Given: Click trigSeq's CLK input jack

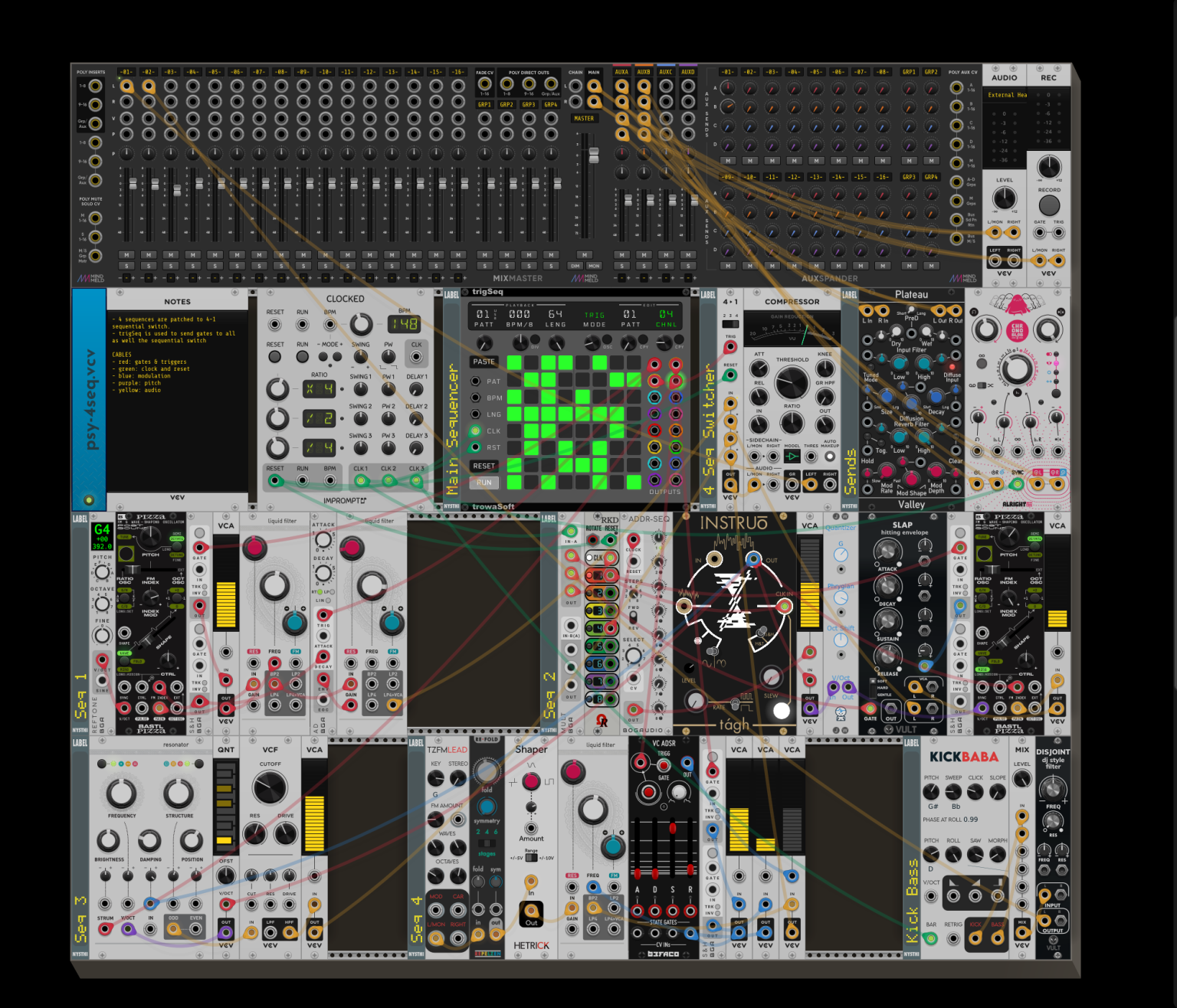Looking at the screenshot, I should click(x=475, y=430).
